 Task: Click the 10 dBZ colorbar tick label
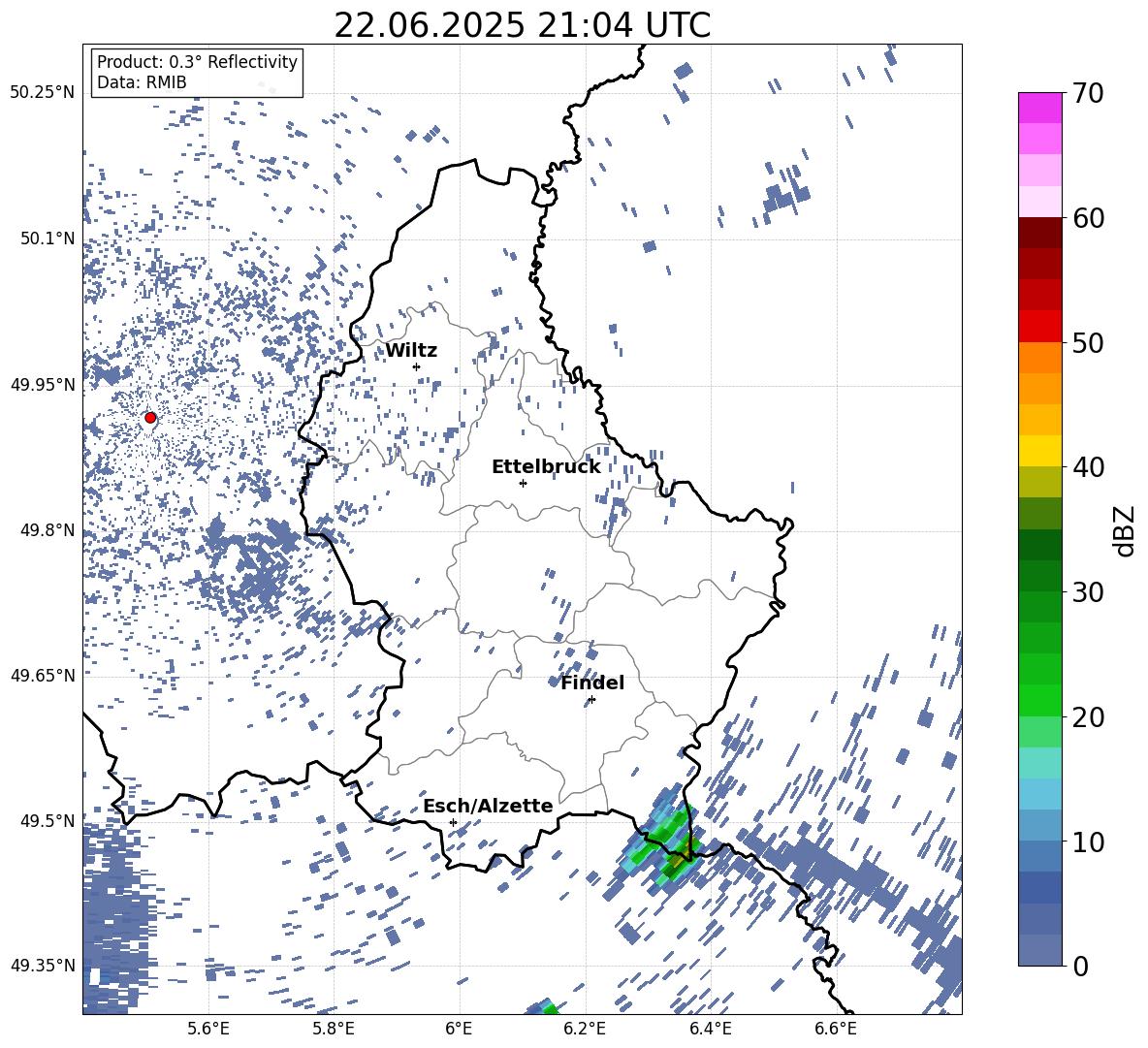point(1088,842)
